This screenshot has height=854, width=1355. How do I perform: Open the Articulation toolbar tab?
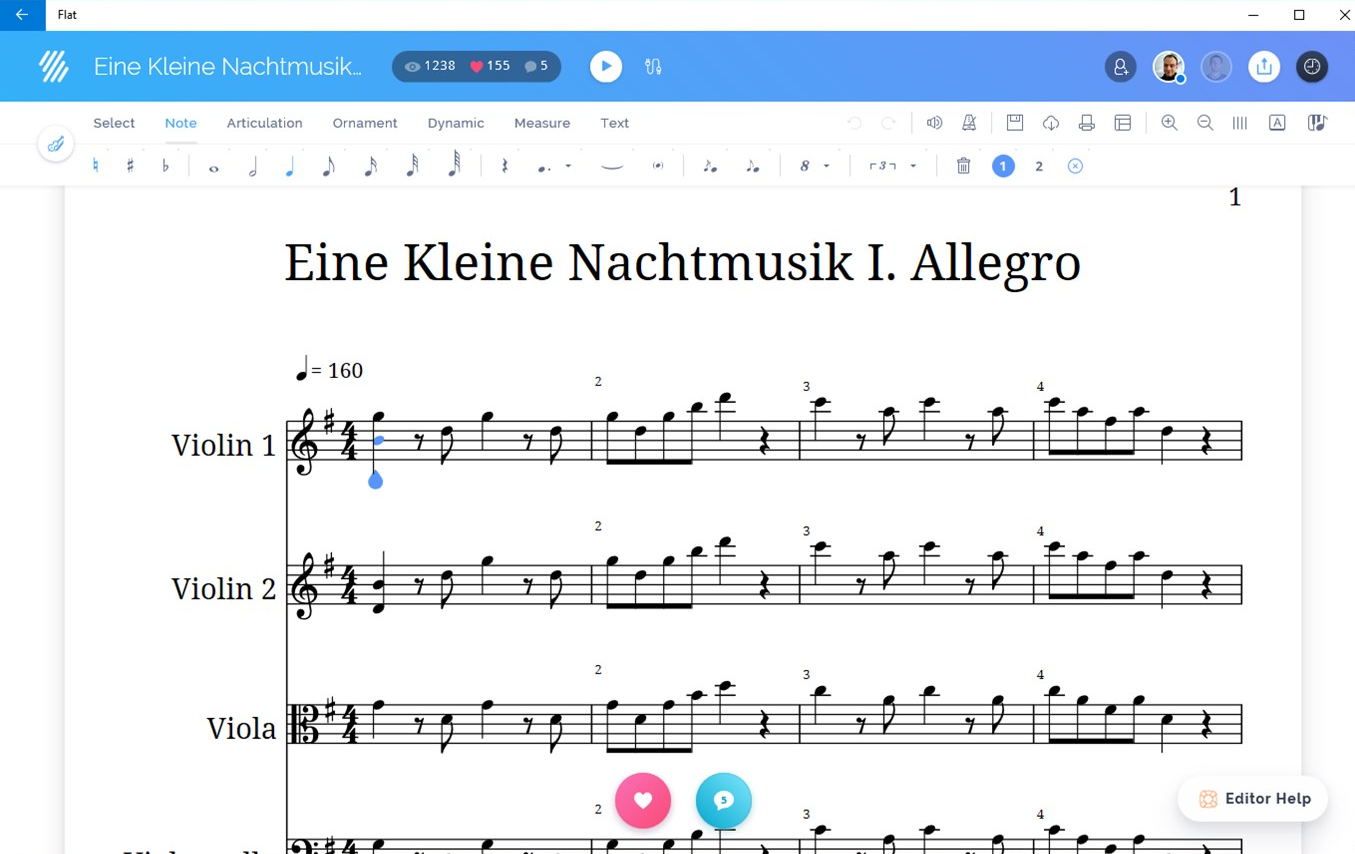264,123
